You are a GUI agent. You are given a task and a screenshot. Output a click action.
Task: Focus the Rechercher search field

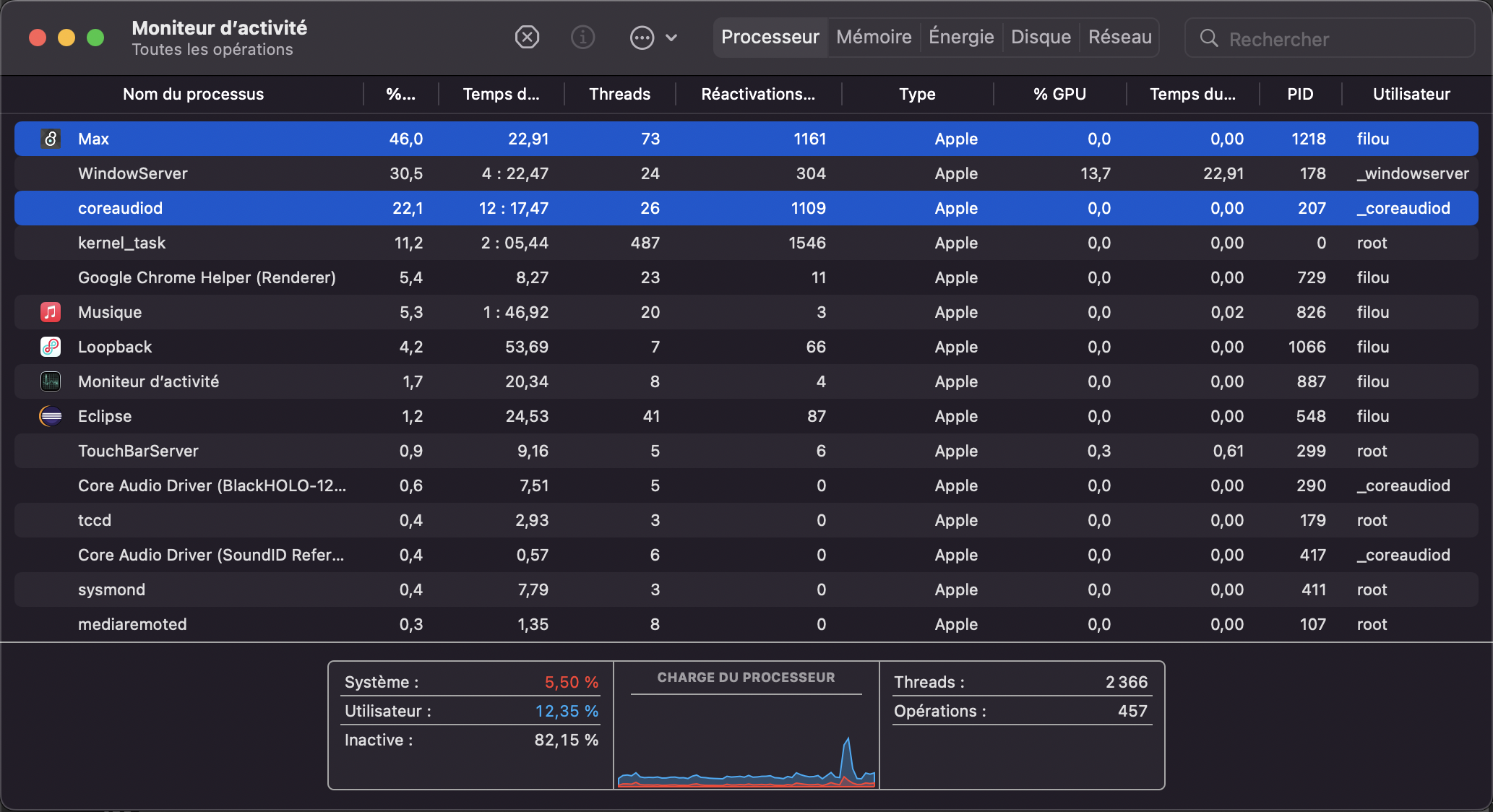click(x=1330, y=38)
